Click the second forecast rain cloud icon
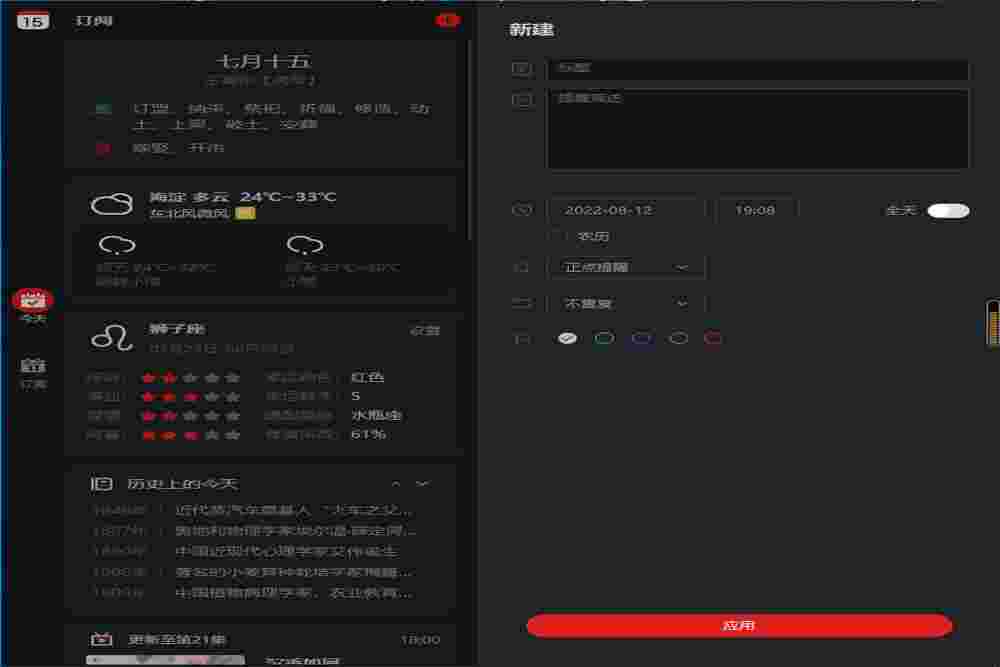Viewport: 1000px width, 667px height. [305, 245]
